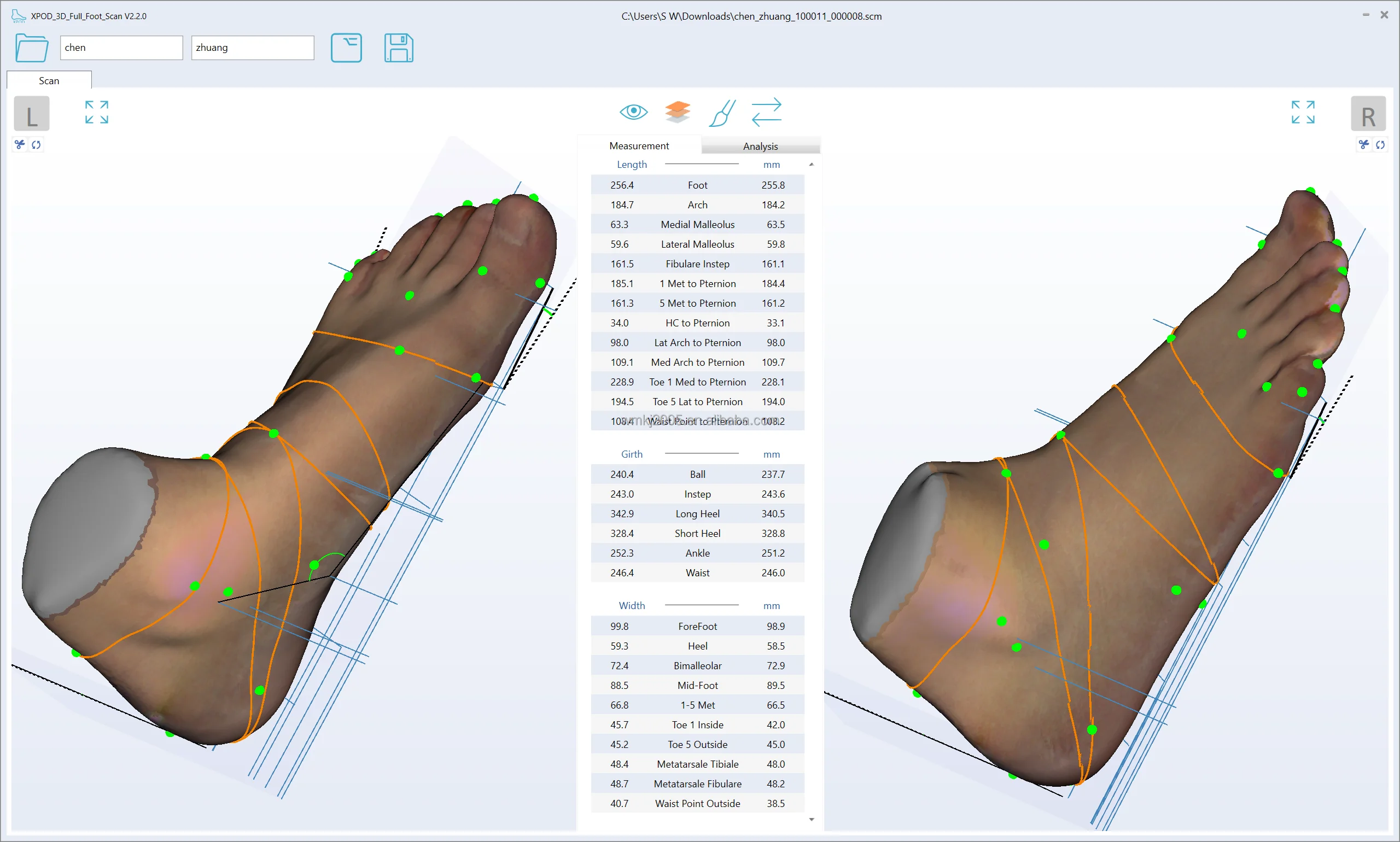Viewport: 1400px width, 842px height.
Task: Select the right foot R button
Action: pos(1368,114)
